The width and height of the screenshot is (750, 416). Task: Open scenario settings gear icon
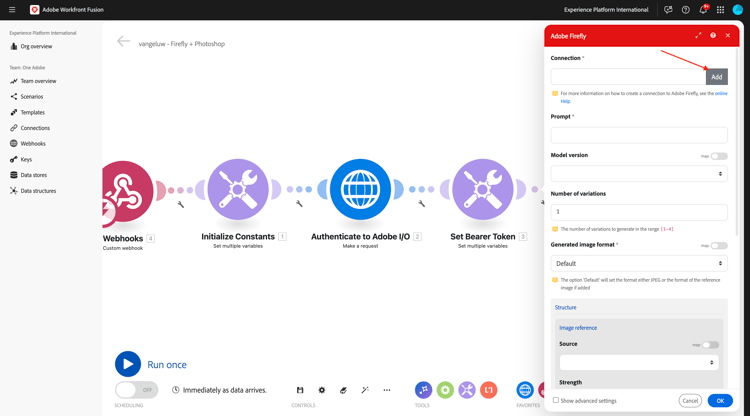[322, 390]
